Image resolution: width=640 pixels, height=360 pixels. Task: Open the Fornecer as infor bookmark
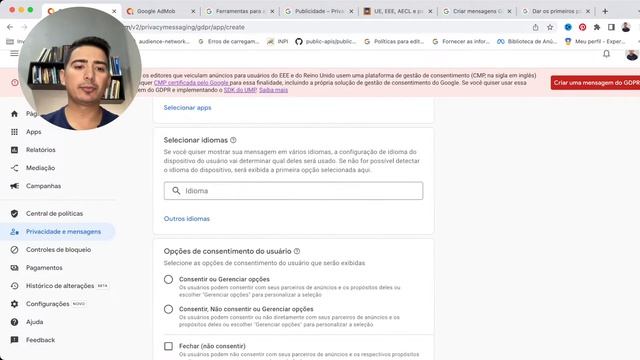click(x=461, y=42)
